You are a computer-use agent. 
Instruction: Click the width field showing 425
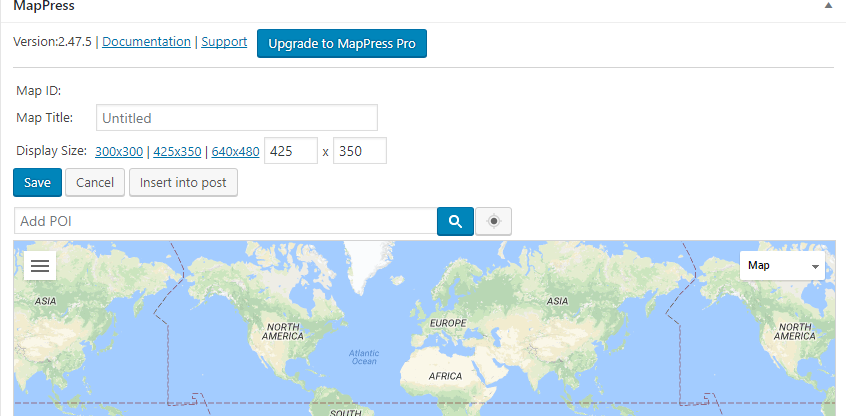[291, 151]
